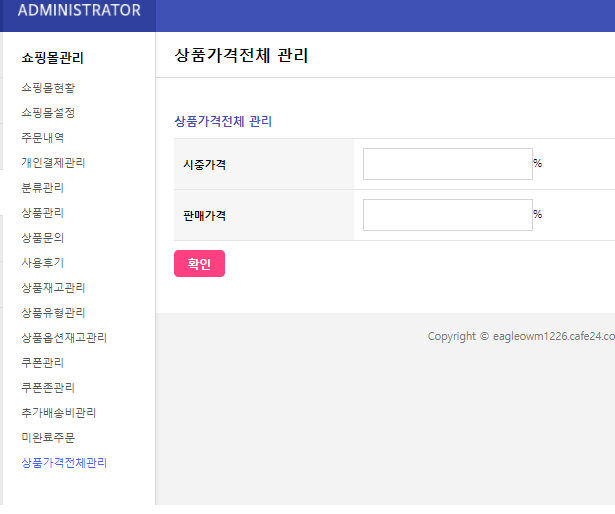This screenshot has width=615, height=514.
Task: Select 상품재고관리 in the sidebar
Action: [53, 288]
